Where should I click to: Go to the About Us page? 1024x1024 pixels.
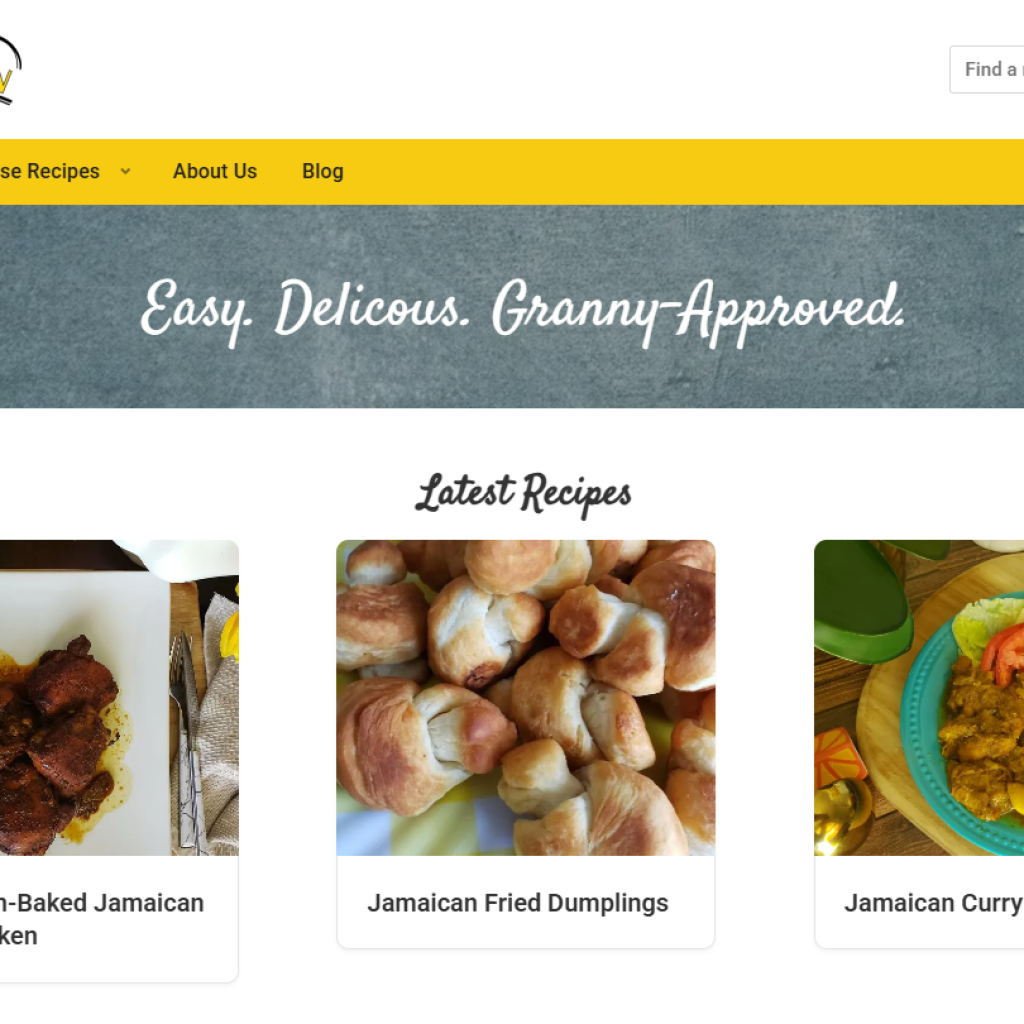pyautogui.click(x=215, y=171)
